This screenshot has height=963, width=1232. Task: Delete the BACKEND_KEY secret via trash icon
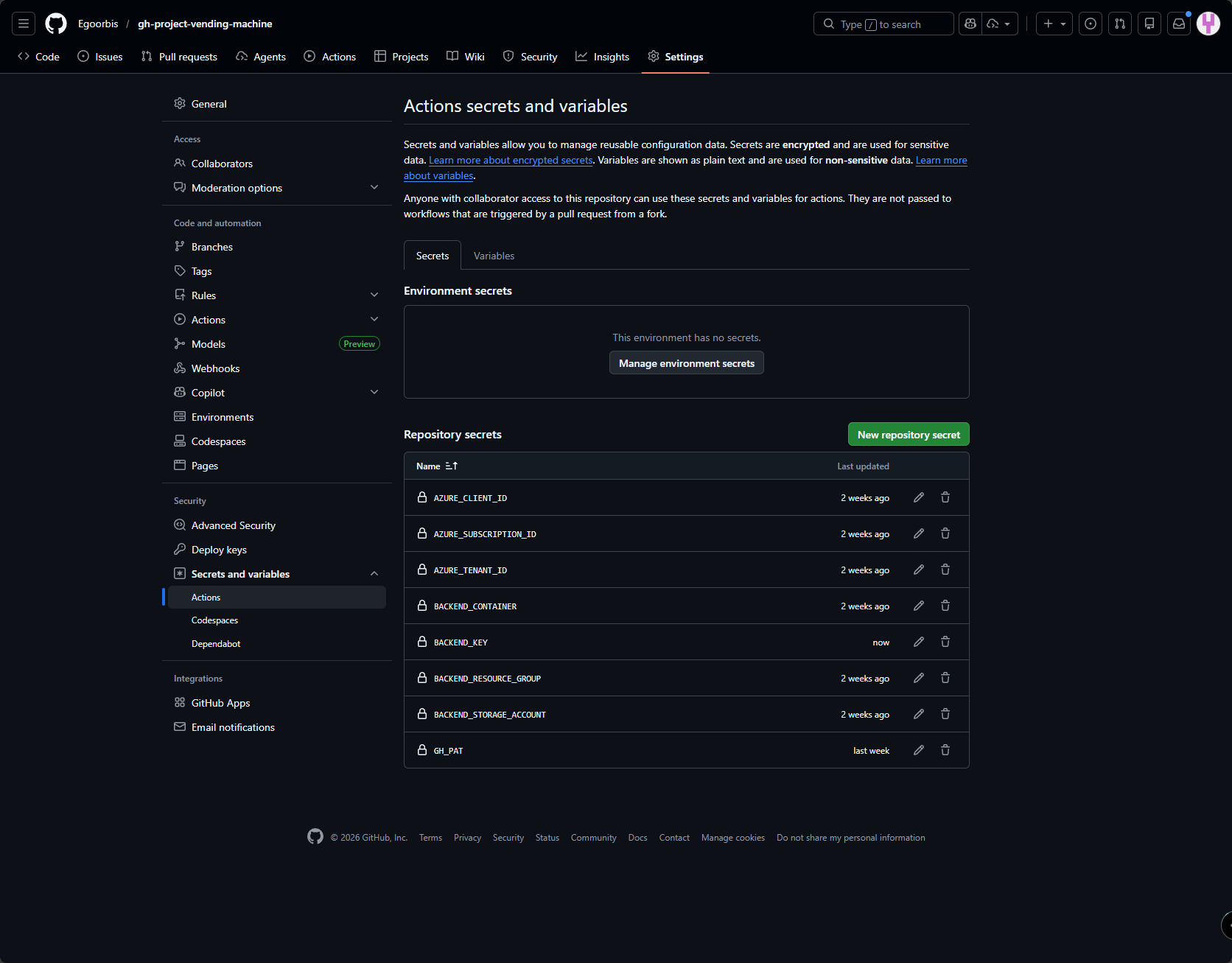(945, 642)
